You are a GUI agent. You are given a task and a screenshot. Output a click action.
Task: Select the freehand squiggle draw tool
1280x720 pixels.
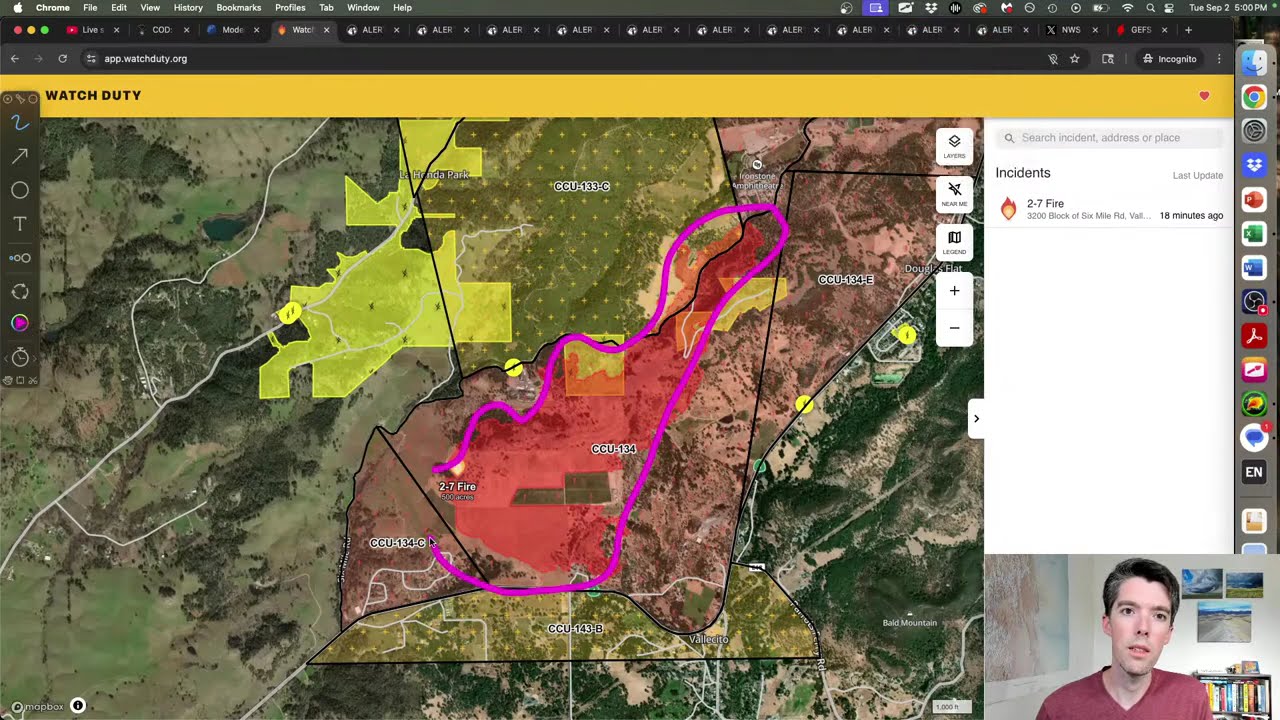[x=20, y=122]
